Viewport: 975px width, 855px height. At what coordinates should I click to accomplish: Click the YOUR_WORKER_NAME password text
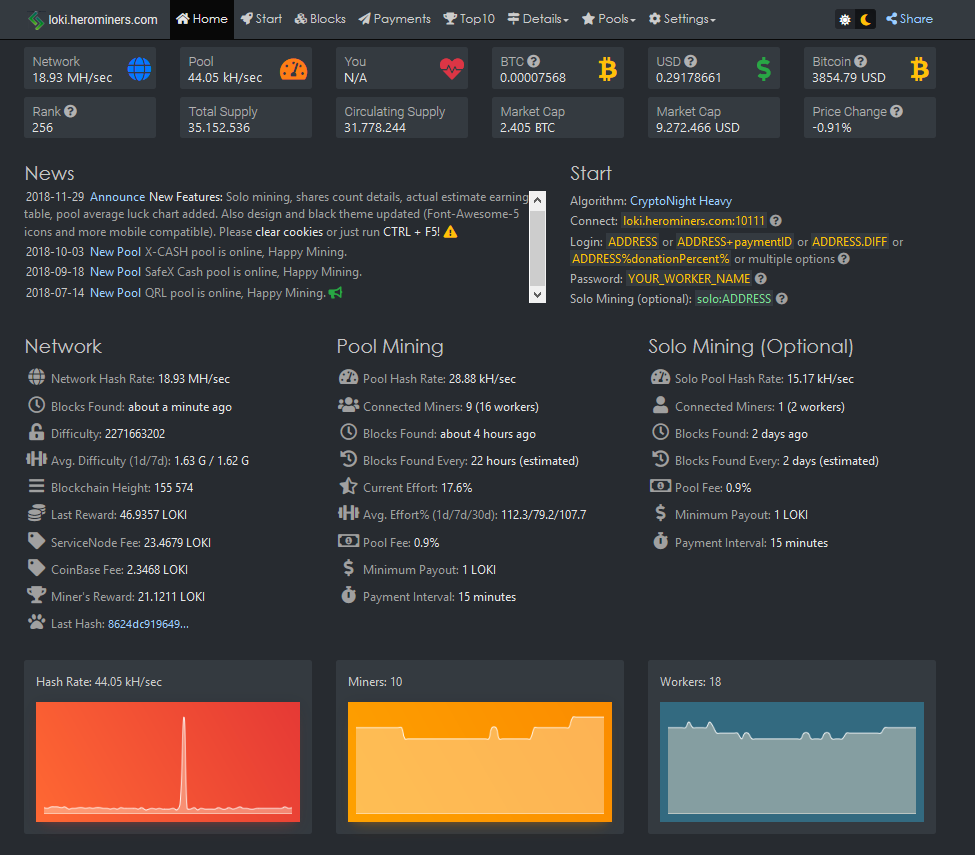tap(689, 279)
